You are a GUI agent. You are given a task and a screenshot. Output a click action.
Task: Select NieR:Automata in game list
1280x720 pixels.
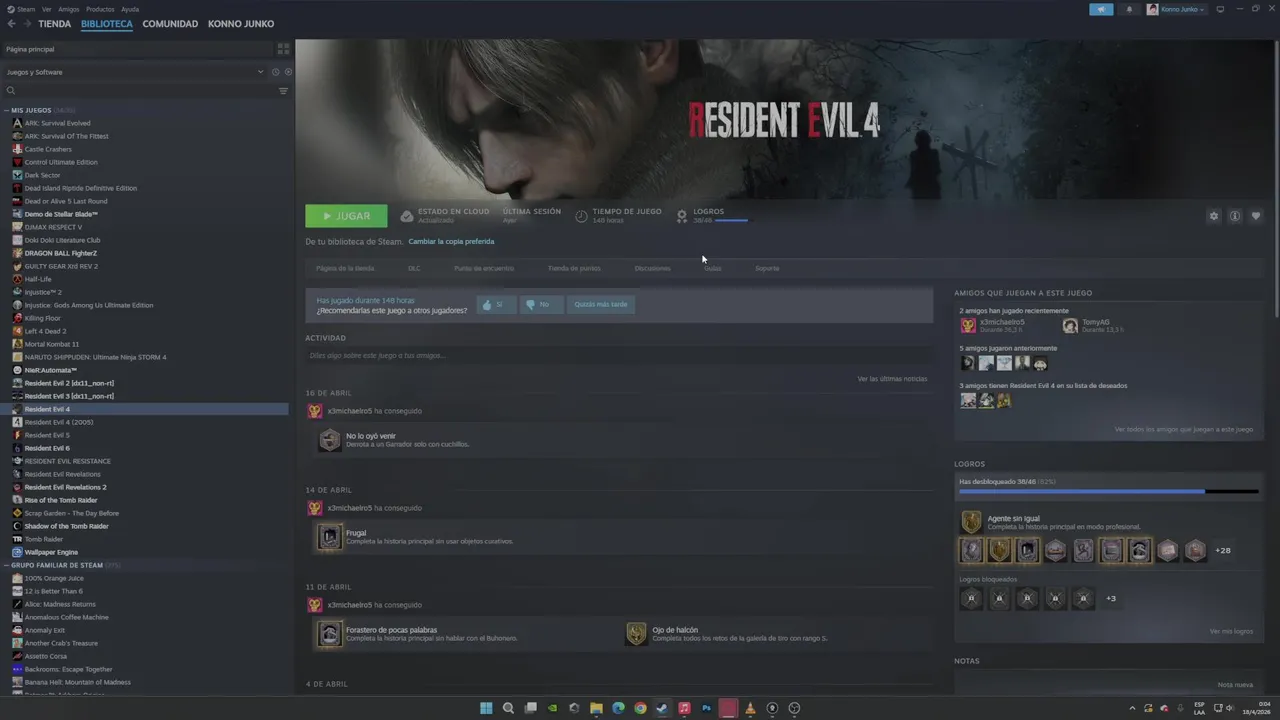[51, 370]
